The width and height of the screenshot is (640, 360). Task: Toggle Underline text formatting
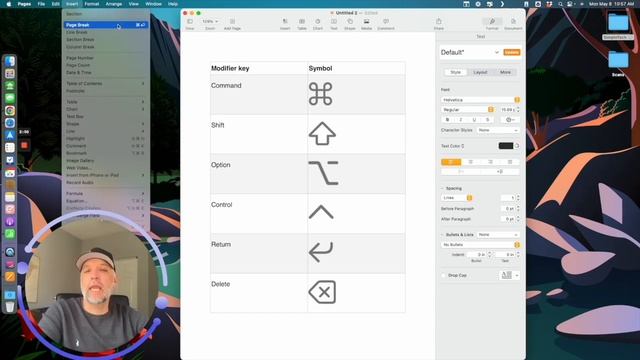[x=474, y=120]
